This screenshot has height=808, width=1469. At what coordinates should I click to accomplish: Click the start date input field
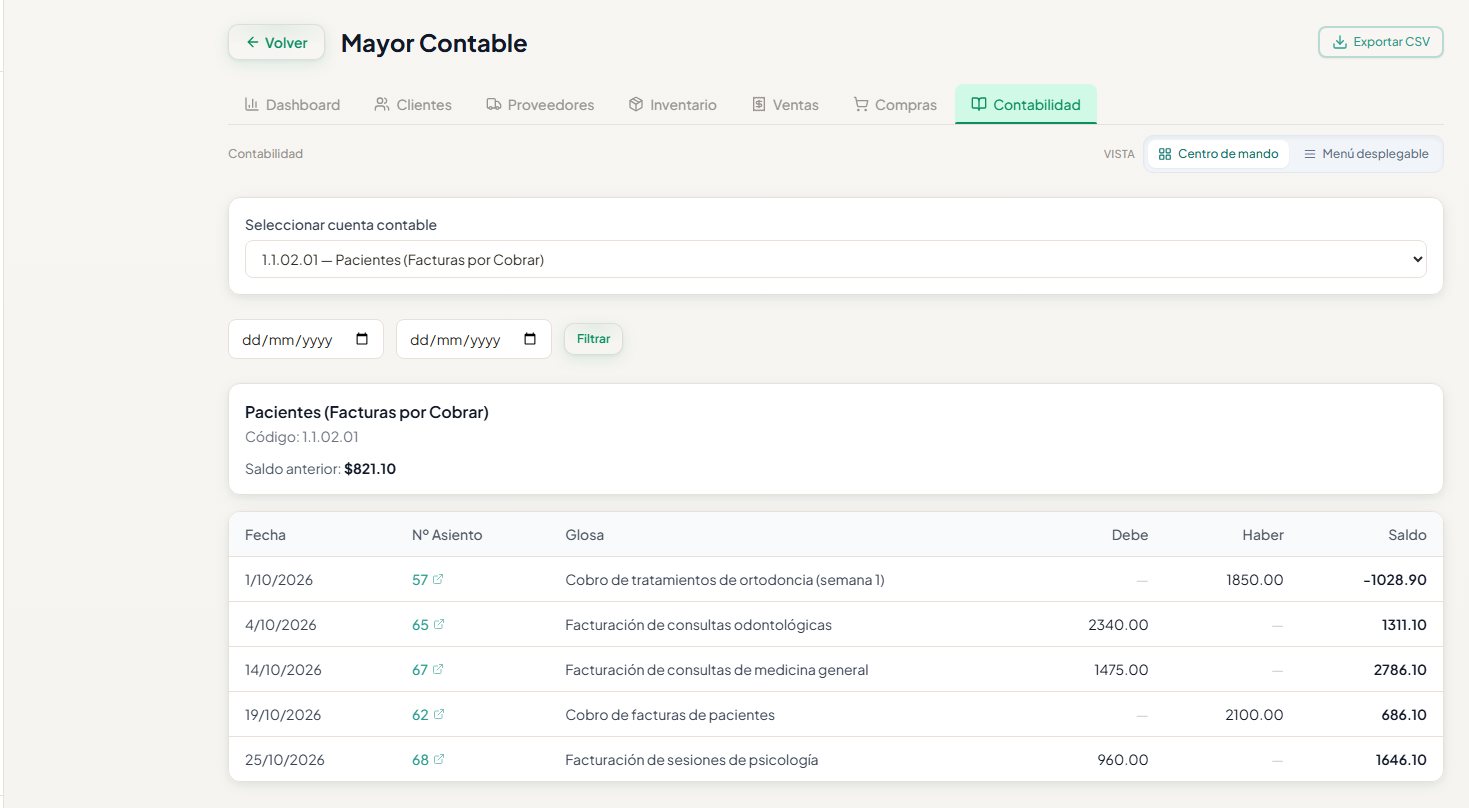pos(306,339)
